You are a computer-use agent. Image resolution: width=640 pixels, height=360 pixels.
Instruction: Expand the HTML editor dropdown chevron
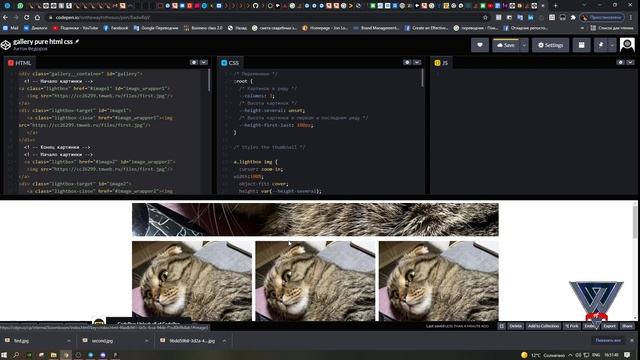point(204,62)
